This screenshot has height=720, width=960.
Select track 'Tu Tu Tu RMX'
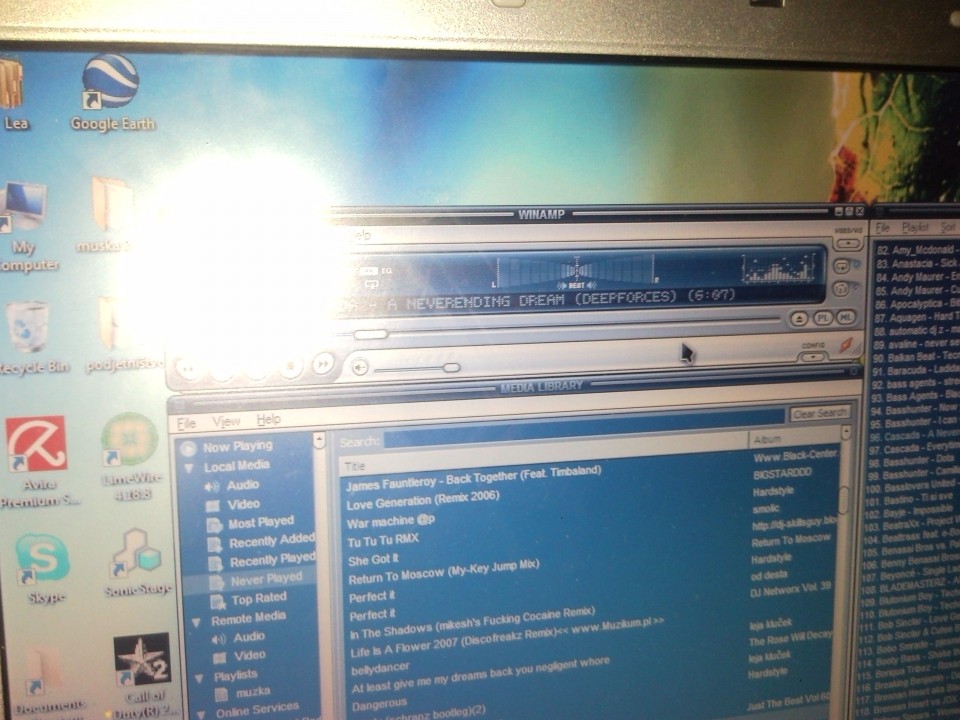[383, 541]
